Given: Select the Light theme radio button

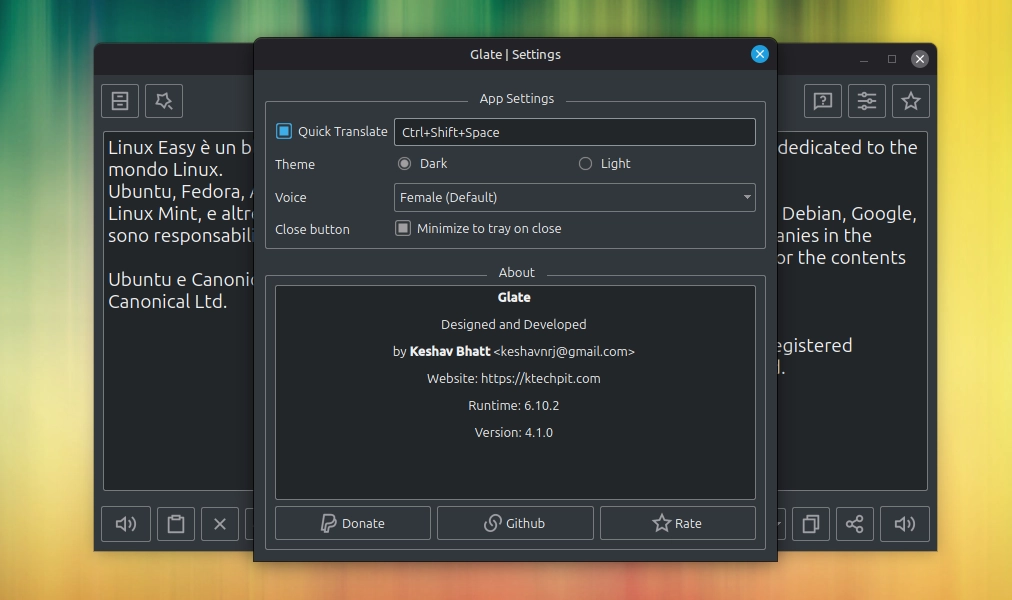Looking at the screenshot, I should pyautogui.click(x=583, y=163).
